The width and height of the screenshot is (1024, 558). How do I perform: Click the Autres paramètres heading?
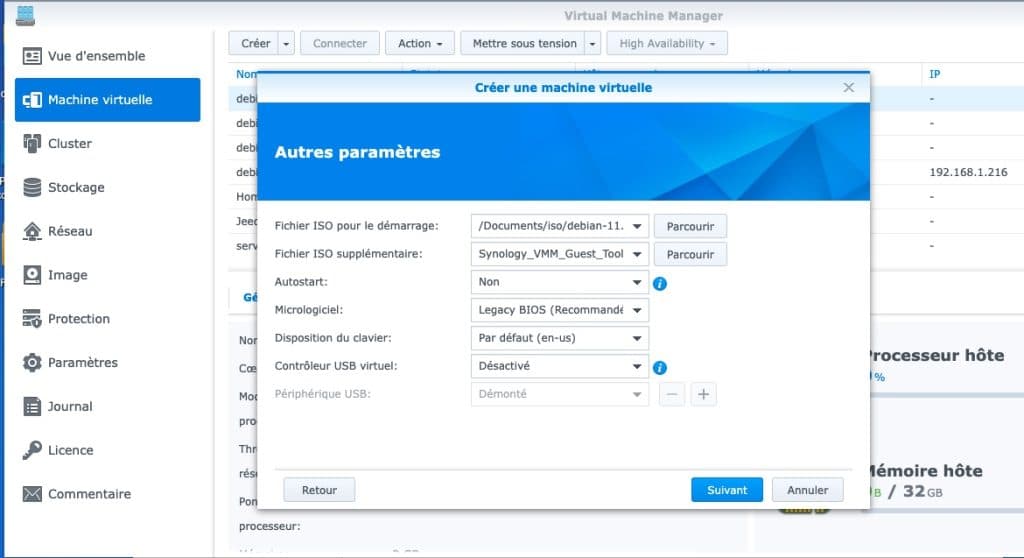tap(357, 152)
